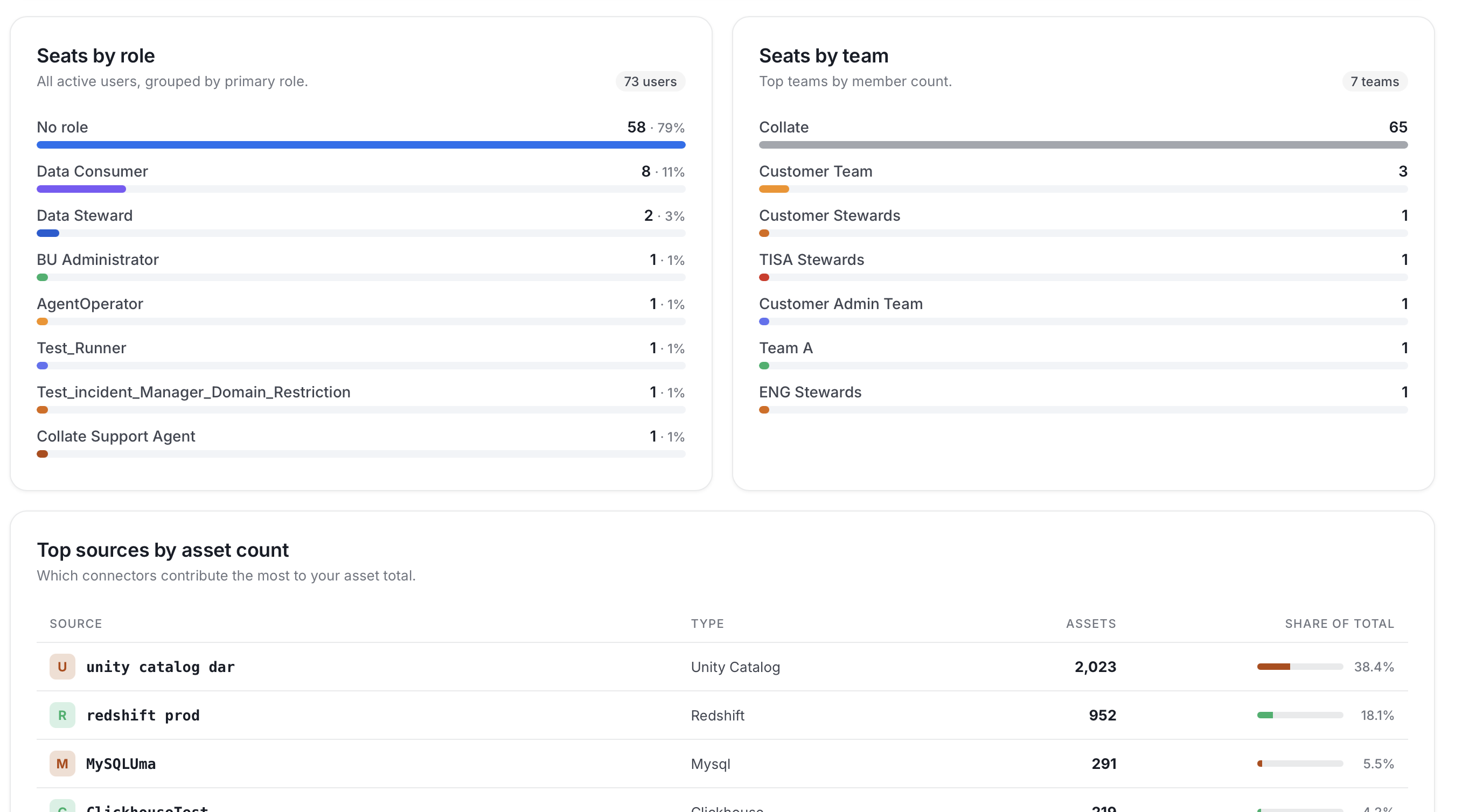Select the SOURCE column header
Image resolution: width=1476 pixels, height=812 pixels.
75,624
